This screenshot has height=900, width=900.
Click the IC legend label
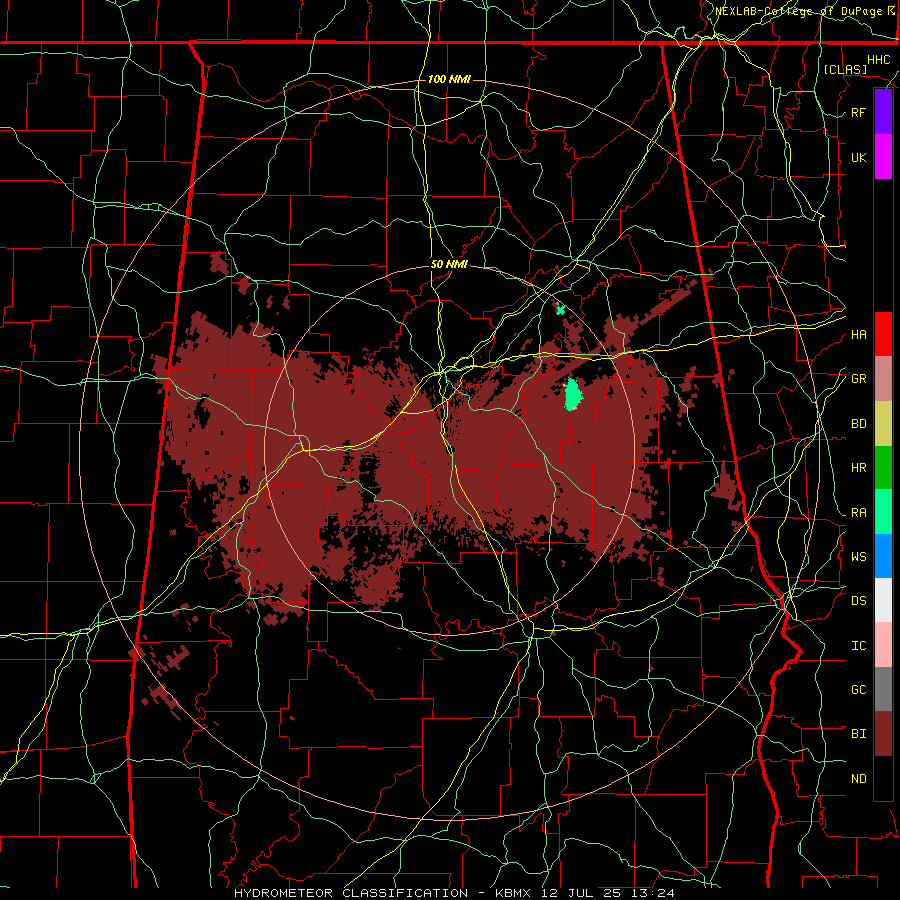859,646
